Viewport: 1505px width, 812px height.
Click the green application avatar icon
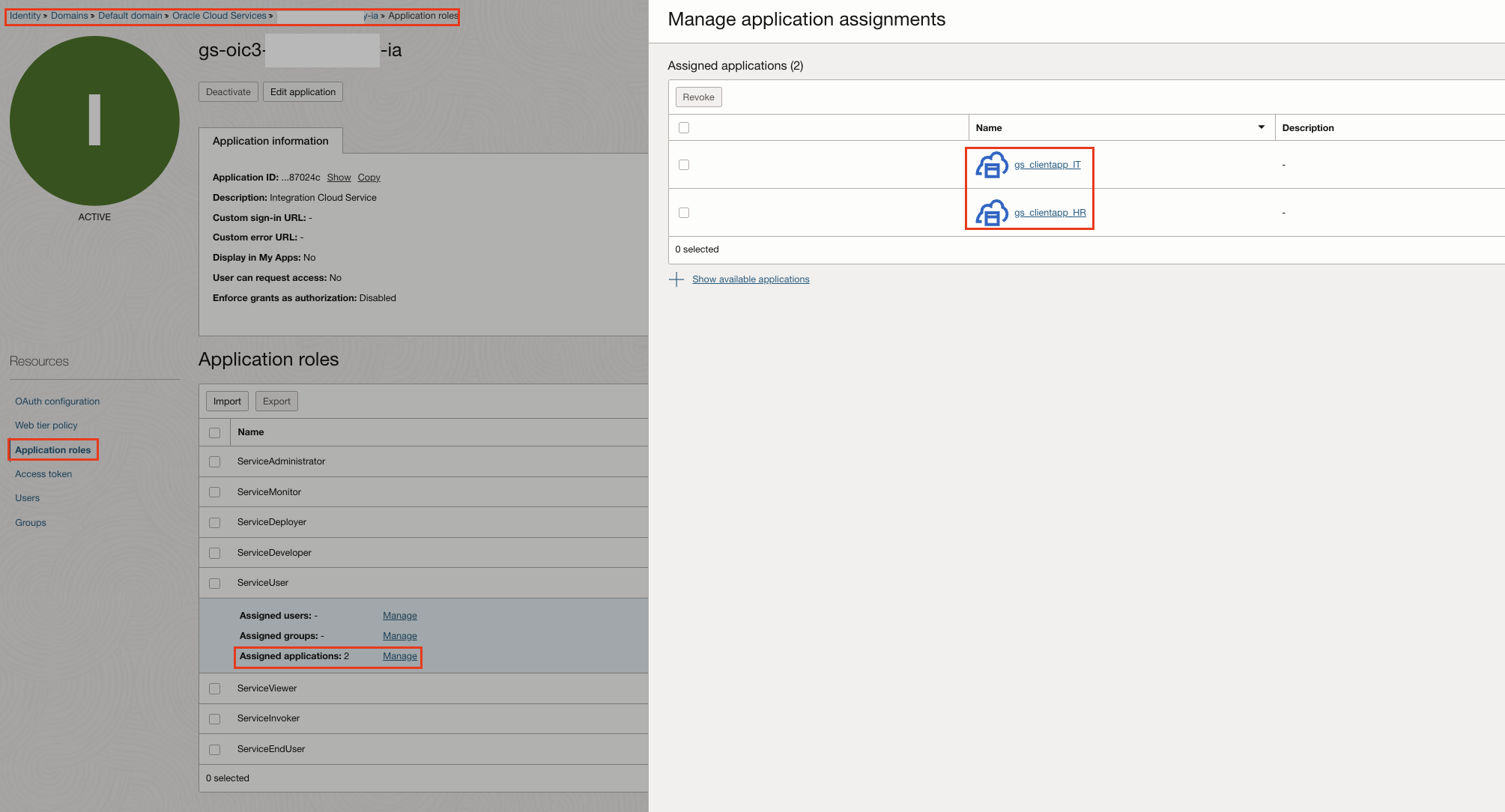[94, 121]
